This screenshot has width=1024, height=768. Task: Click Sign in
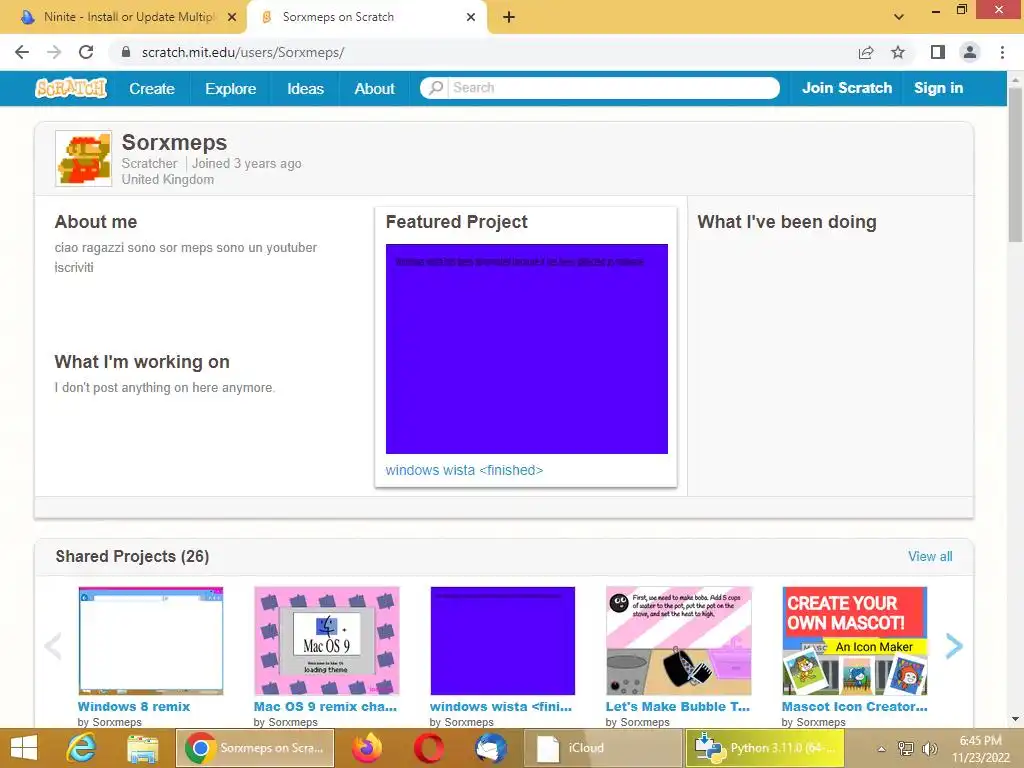point(938,88)
